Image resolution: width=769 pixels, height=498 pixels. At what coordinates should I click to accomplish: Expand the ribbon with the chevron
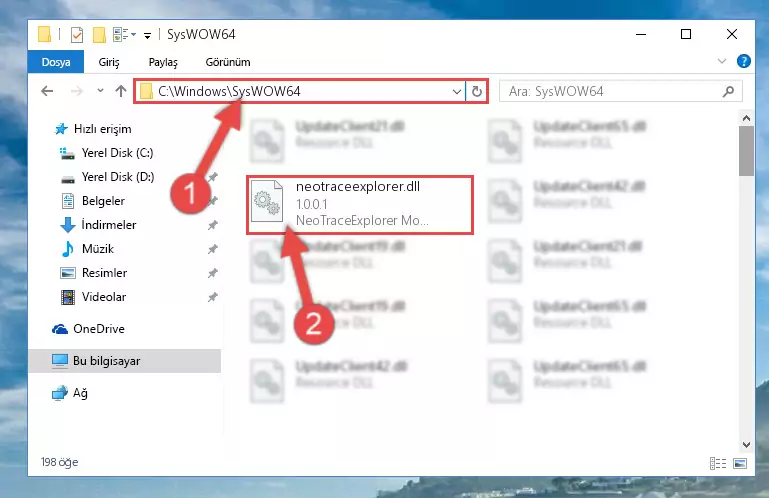click(722, 61)
